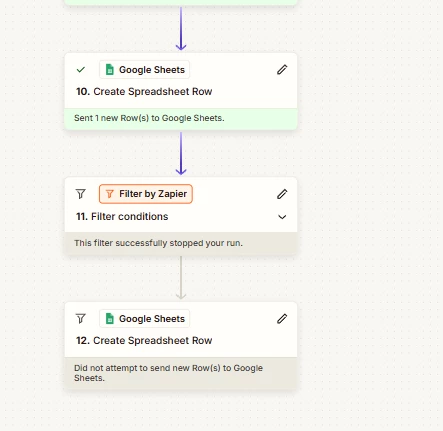The width and height of the screenshot is (443, 431).
Task: Click the green checkmark status on step 10
Action: [81, 70]
